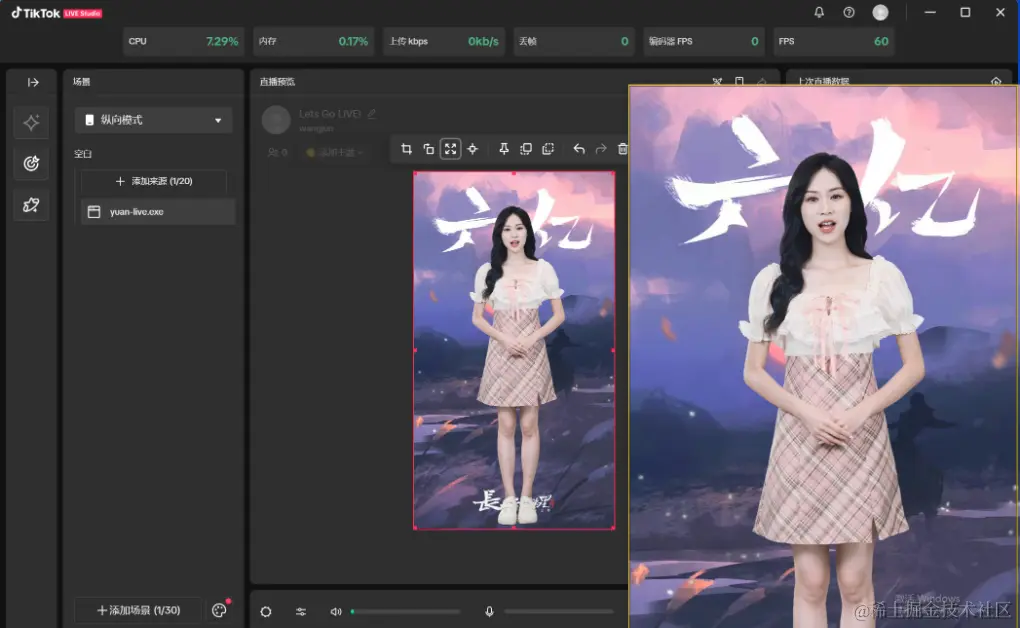Adjust the speaker volume slider

pyautogui.click(x=405, y=612)
